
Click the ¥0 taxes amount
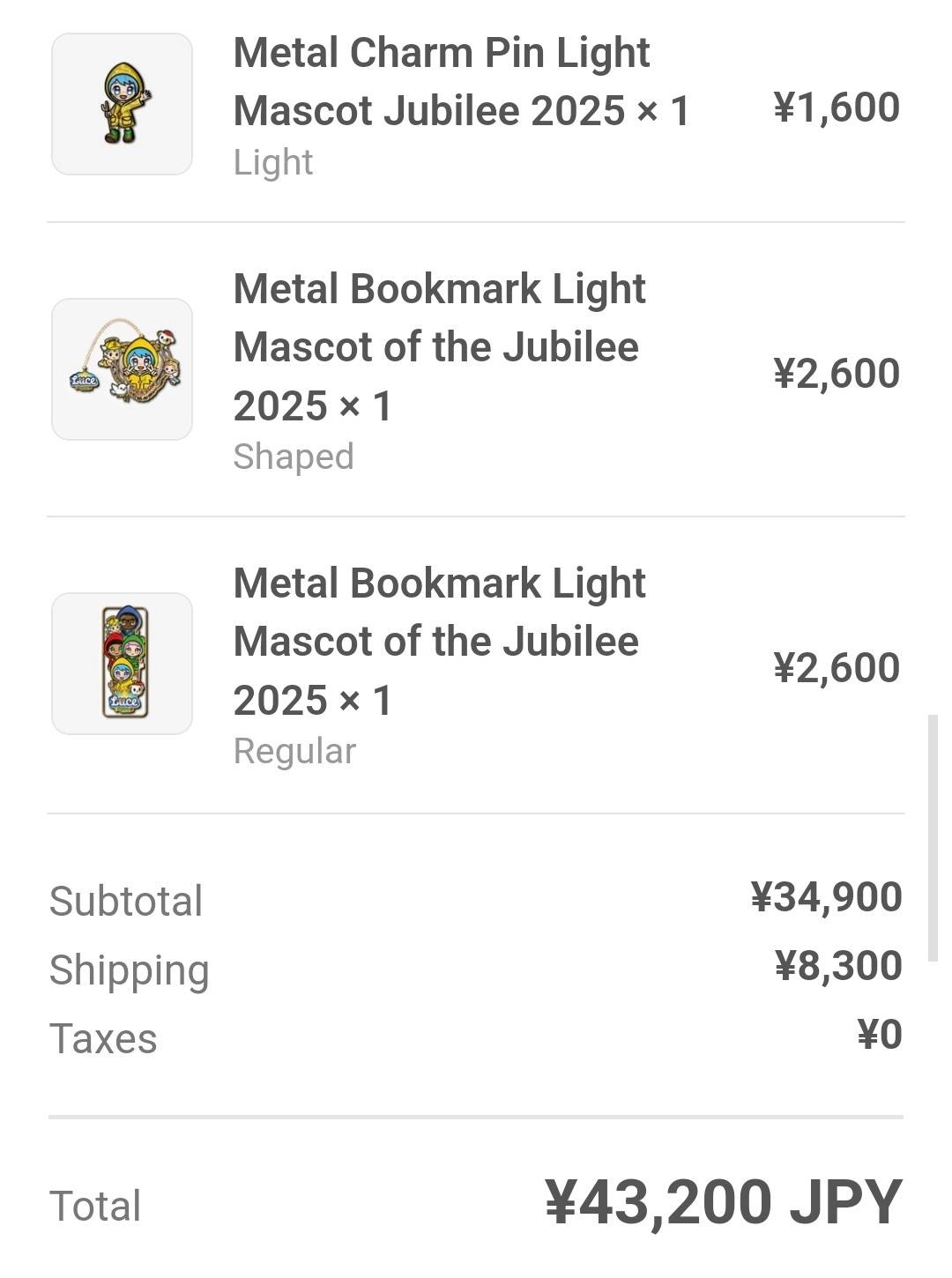879,1035
